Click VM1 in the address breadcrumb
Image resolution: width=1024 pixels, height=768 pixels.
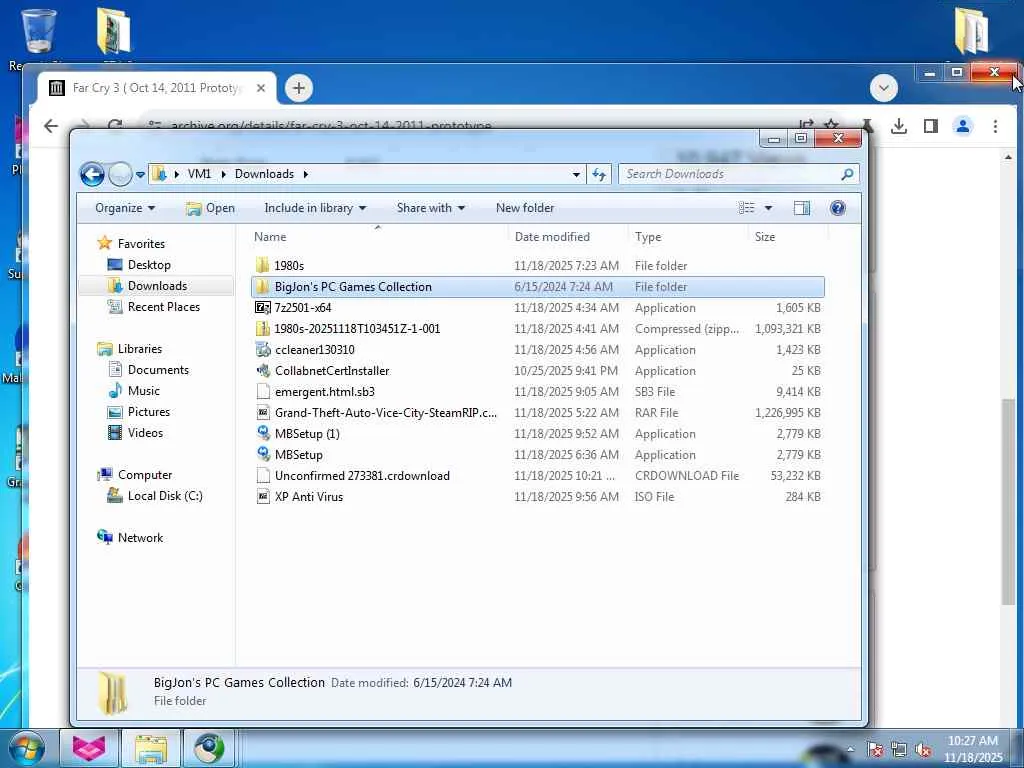click(x=199, y=174)
